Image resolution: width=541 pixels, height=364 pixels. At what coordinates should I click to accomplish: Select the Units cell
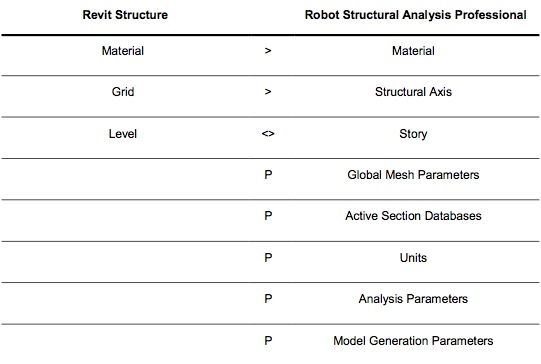click(413, 258)
